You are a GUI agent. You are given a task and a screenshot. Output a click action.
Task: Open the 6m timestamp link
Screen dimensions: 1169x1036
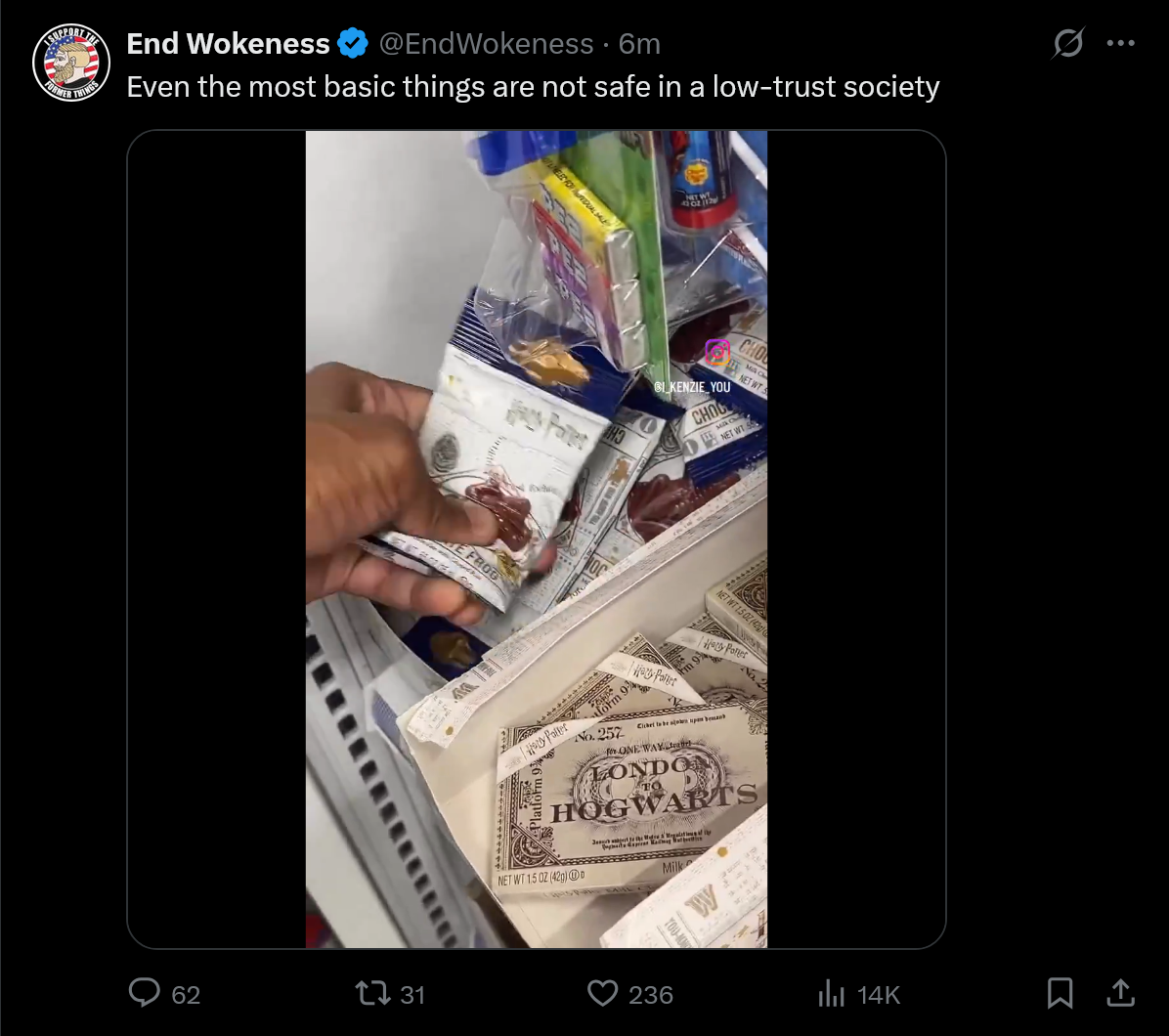click(x=639, y=44)
